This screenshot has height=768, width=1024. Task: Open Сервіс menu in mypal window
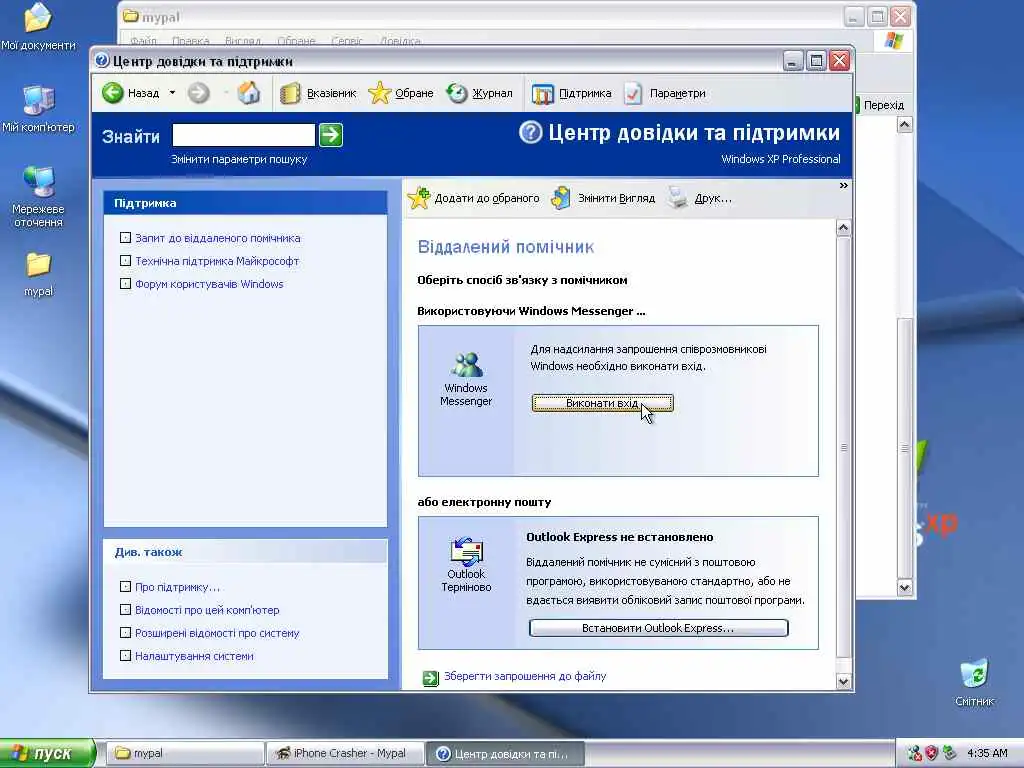[347, 41]
